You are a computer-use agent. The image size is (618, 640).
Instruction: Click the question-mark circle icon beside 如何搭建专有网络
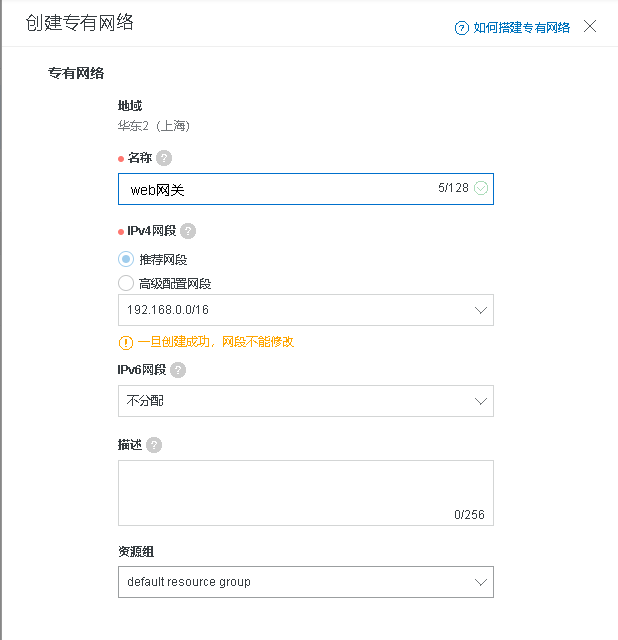461,28
